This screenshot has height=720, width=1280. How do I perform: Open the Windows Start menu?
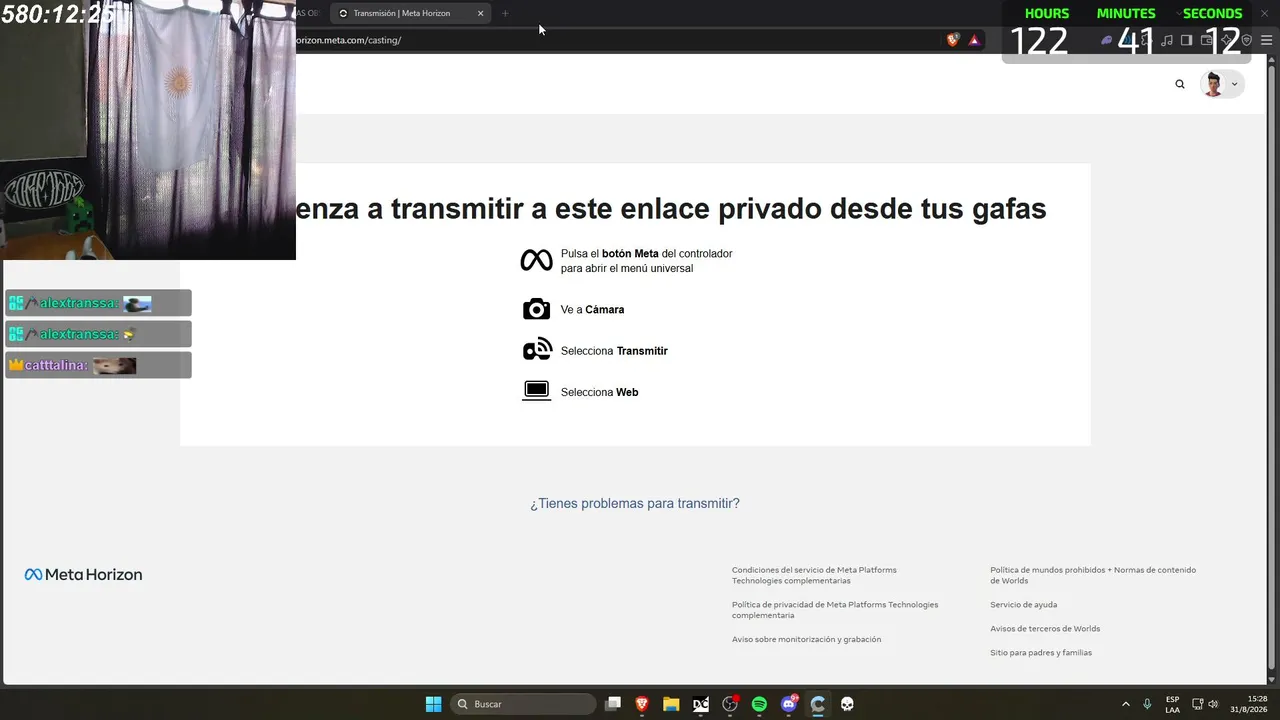(x=433, y=704)
